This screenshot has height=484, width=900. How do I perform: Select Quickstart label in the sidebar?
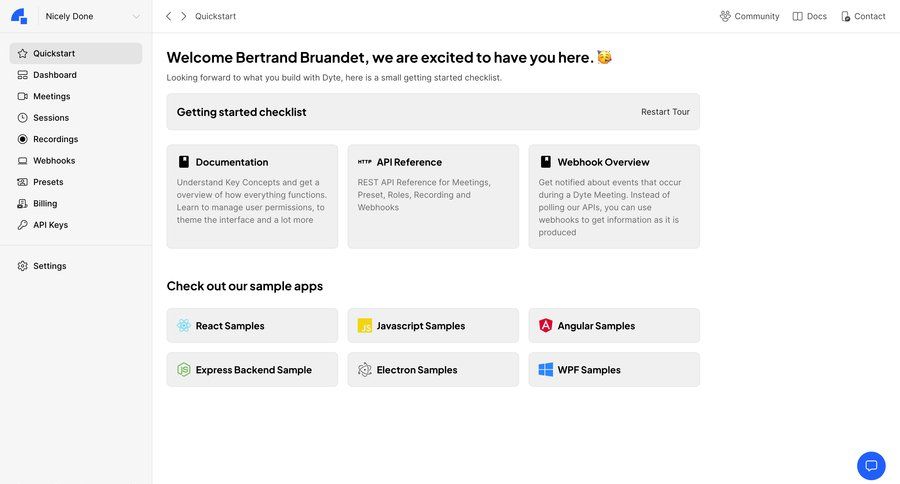54,53
